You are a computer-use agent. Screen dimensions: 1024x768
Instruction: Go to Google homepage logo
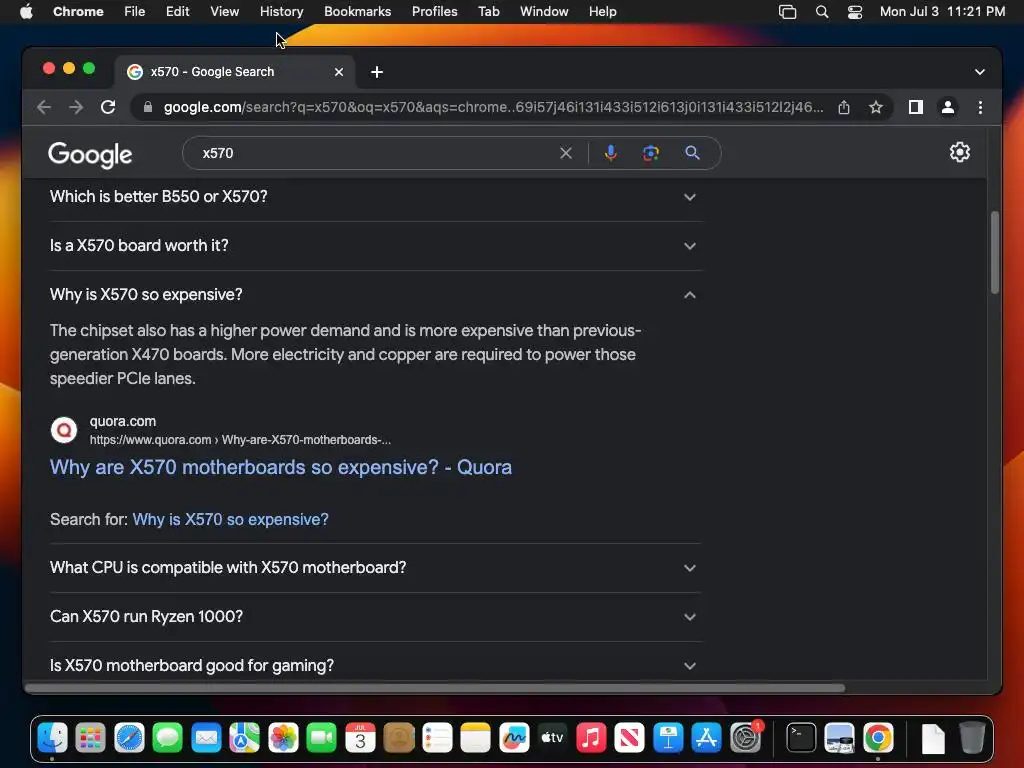click(90, 155)
